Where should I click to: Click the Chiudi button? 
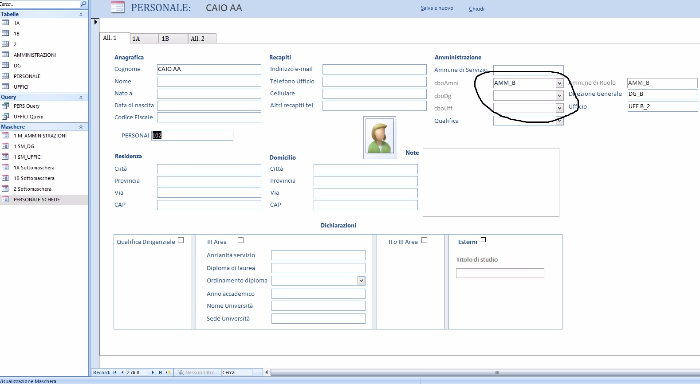pyautogui.click(x=476, y=9)
